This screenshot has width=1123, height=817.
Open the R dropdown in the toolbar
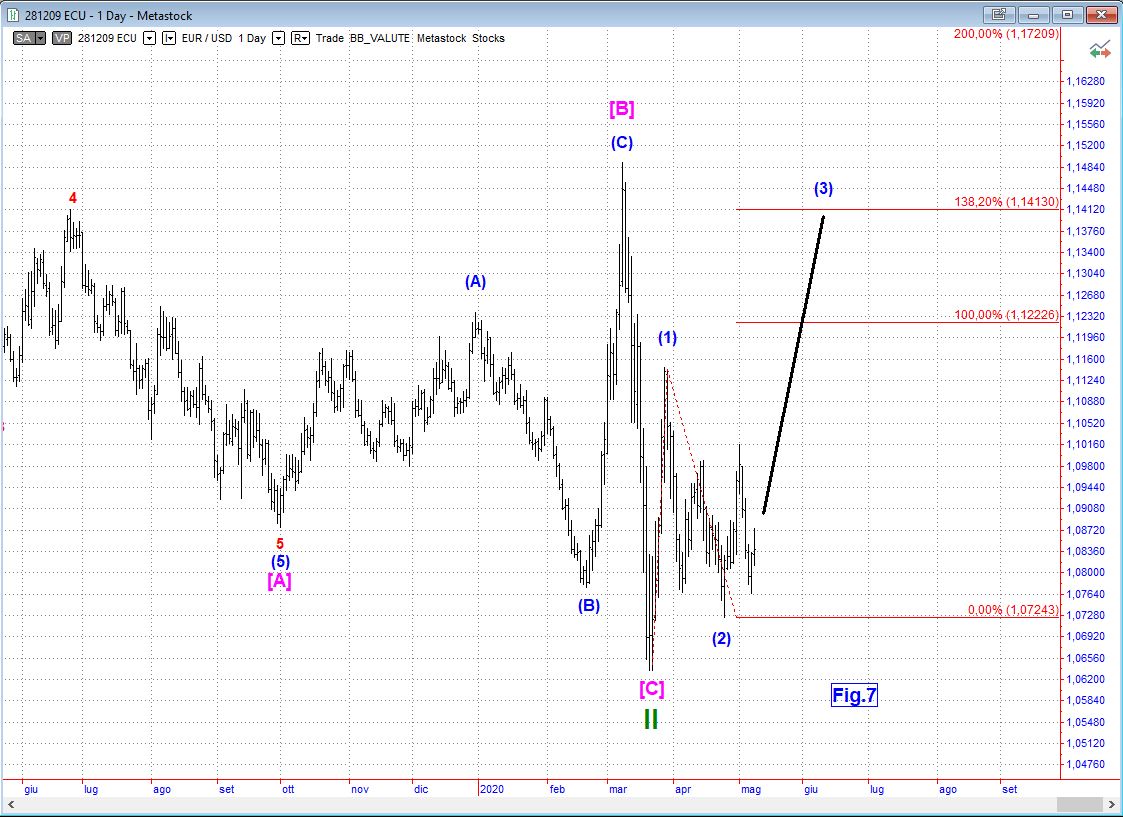click(x=301, y=38)
